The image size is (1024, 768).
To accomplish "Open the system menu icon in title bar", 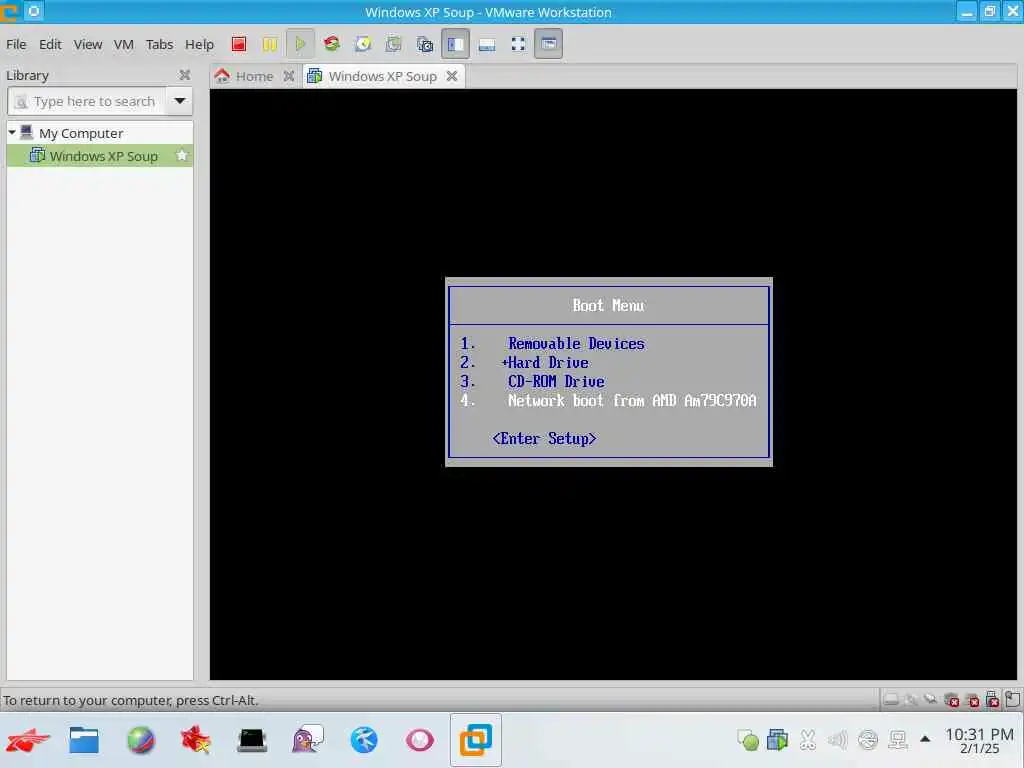I will (x=9, y=12).
